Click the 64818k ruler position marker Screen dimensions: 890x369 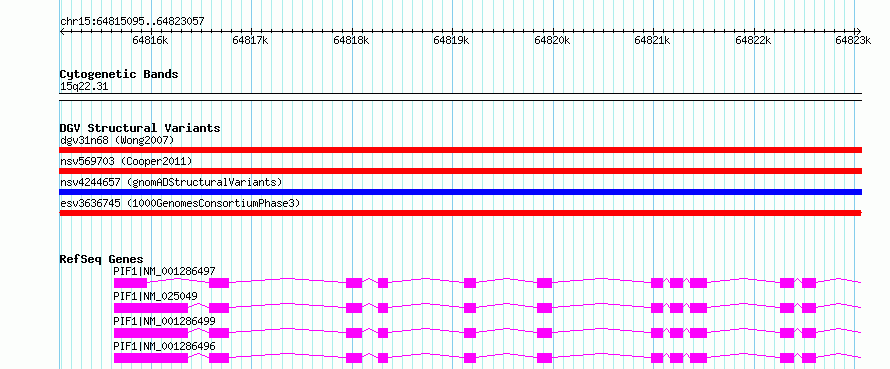pyautogui.click(x=351, y=40)
